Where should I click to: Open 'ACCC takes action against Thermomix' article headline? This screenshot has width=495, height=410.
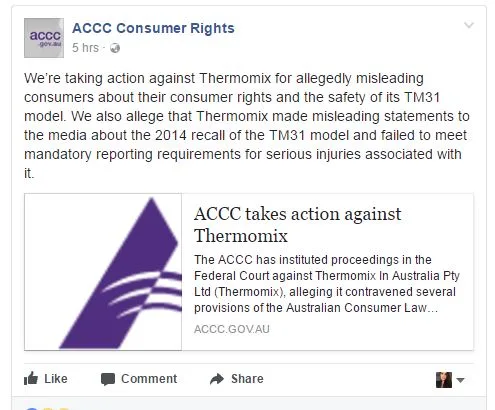[297, 225]
